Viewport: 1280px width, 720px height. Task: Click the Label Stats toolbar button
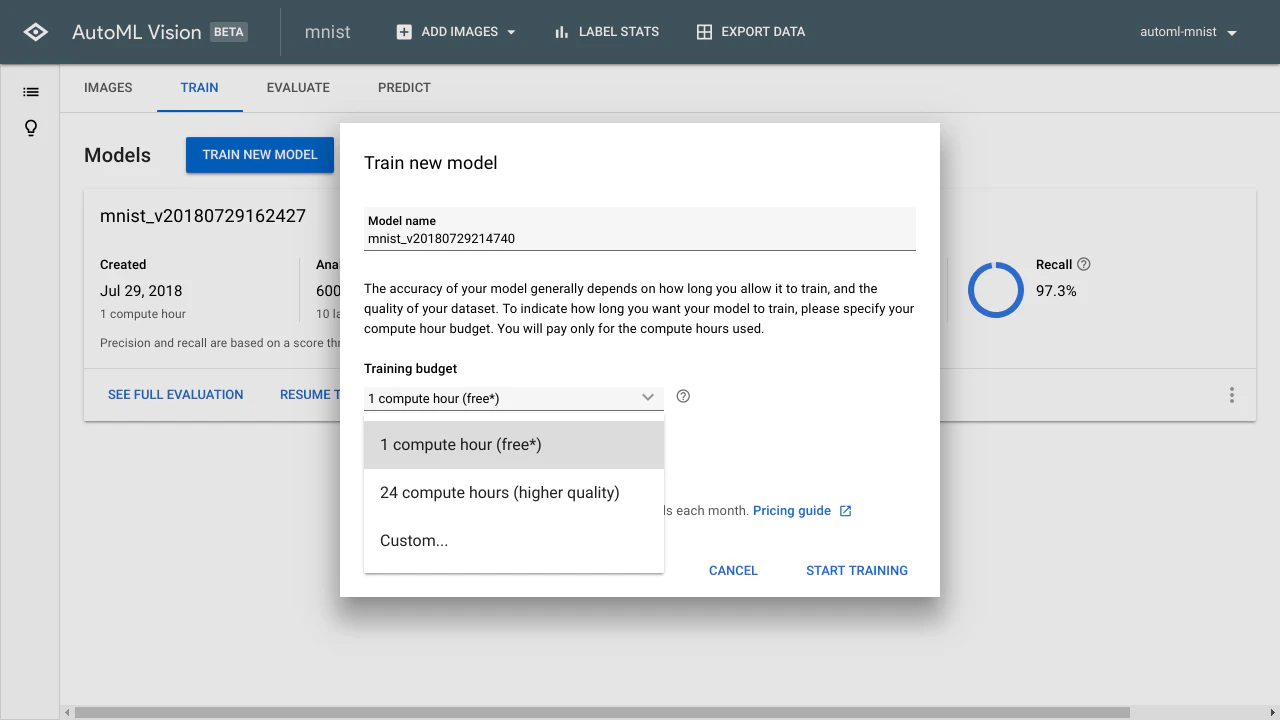pos(606,32)
